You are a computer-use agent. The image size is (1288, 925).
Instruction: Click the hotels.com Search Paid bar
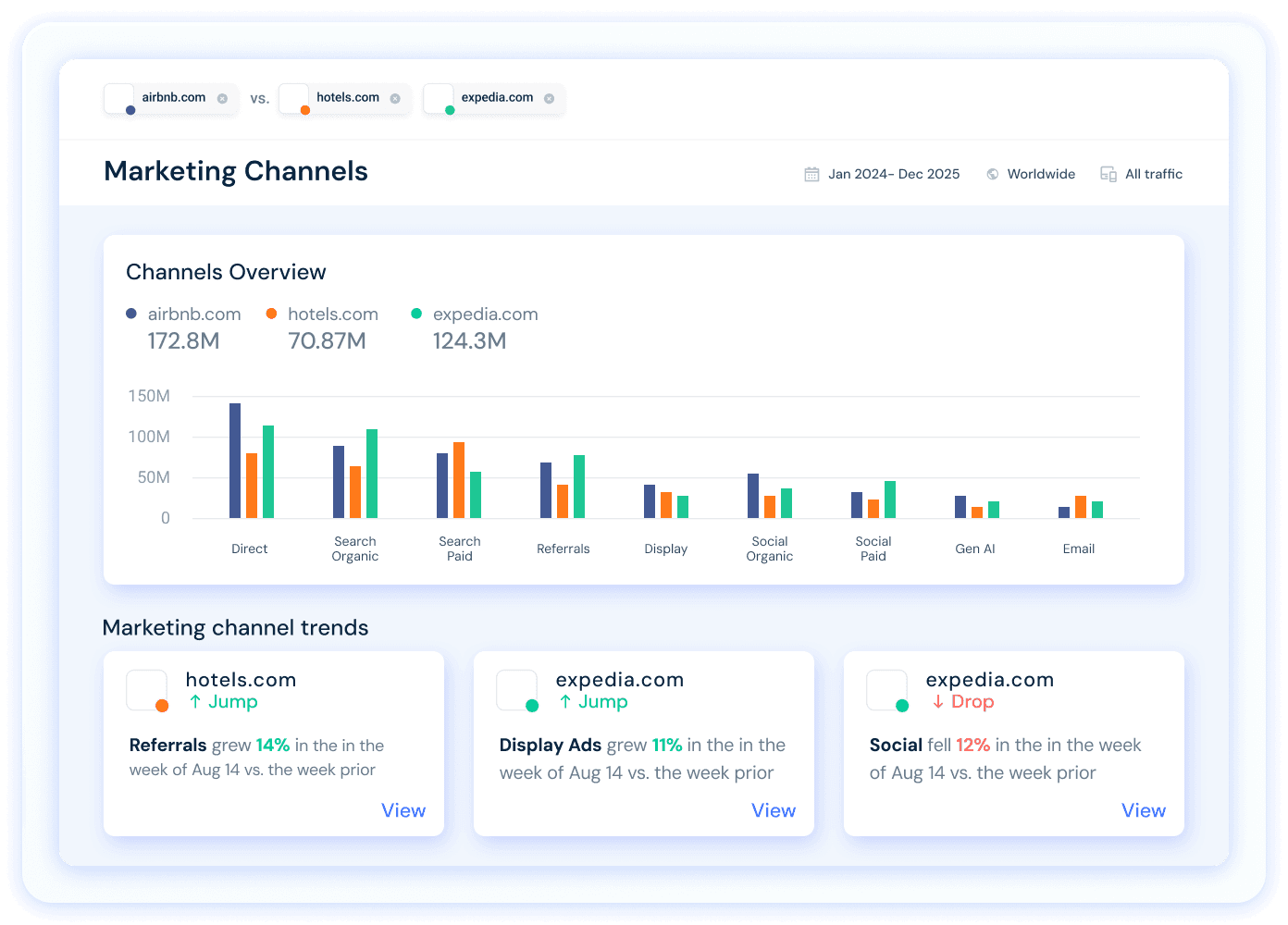point(459,480)
